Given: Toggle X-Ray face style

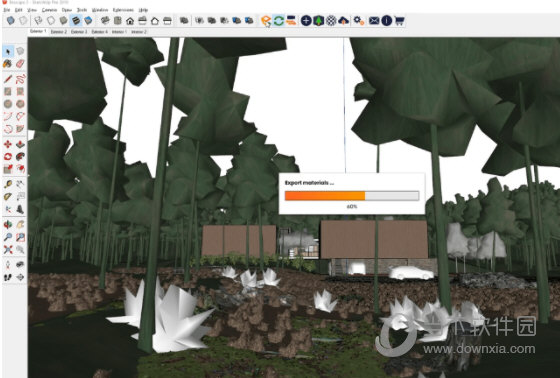Looking at the screenshot, I should point(11,21).
